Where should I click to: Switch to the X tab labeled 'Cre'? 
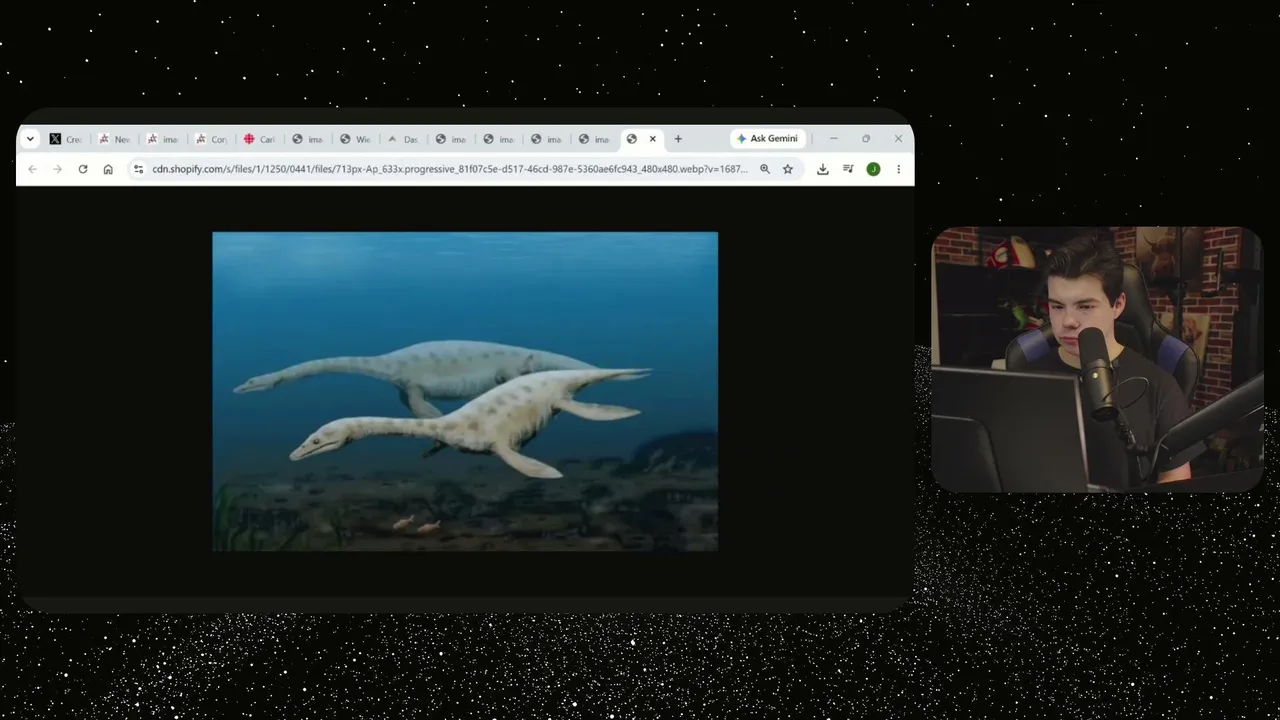[x=65, y=139]
